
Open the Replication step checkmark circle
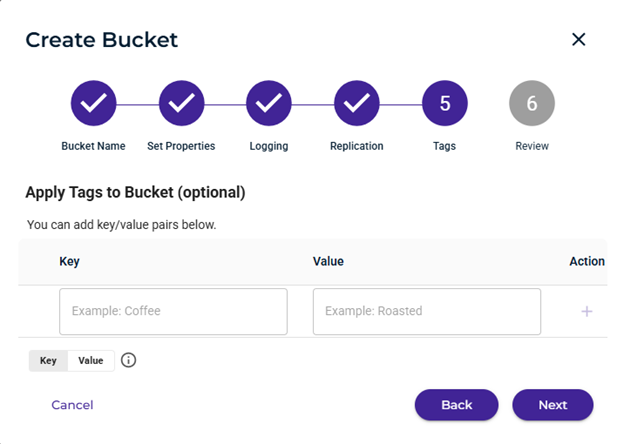(357, 103)
